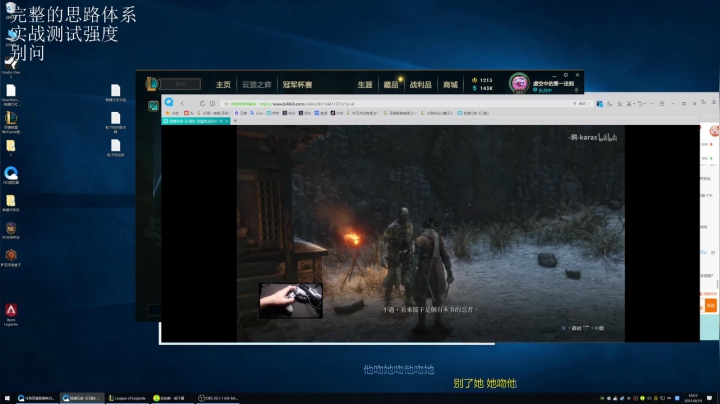
Task: Open League client 藏品 section
Action: point(391,84)
